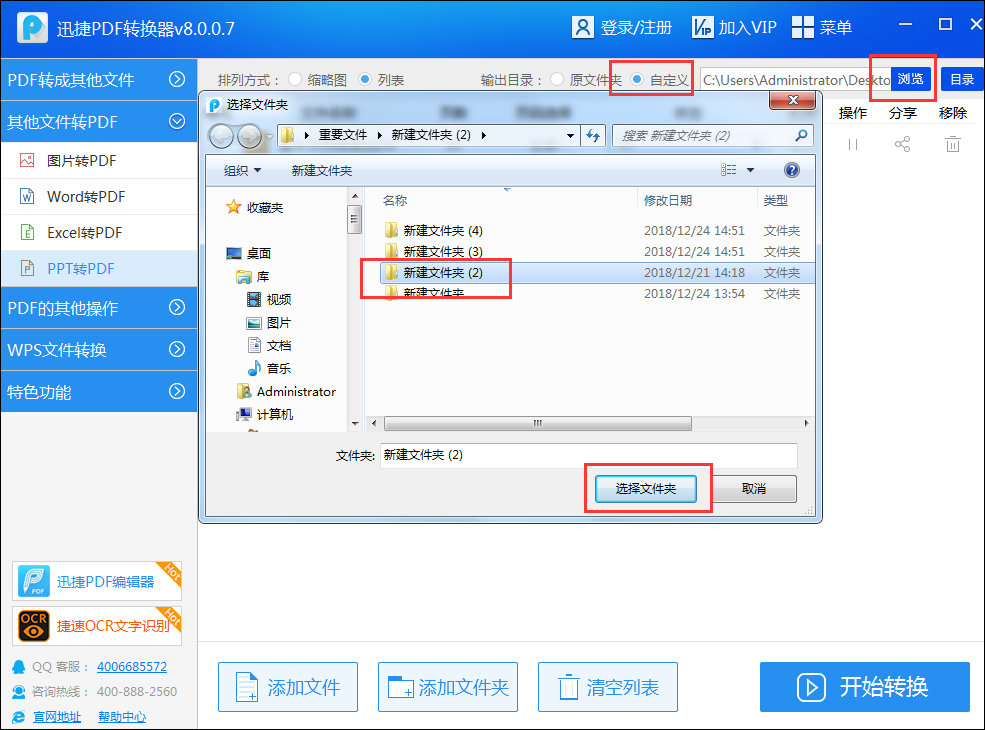Click 添加文件夹 button

[448, 687]
